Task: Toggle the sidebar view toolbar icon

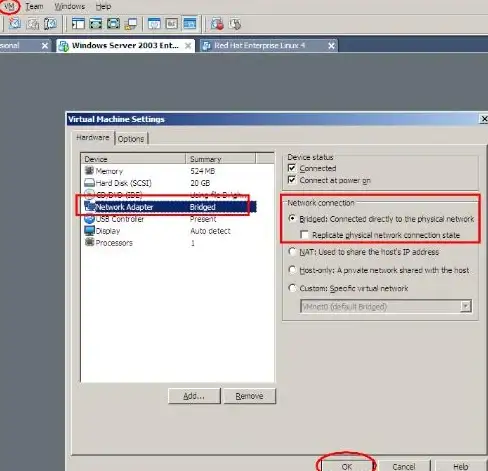Action: click(x=78, y=24)
